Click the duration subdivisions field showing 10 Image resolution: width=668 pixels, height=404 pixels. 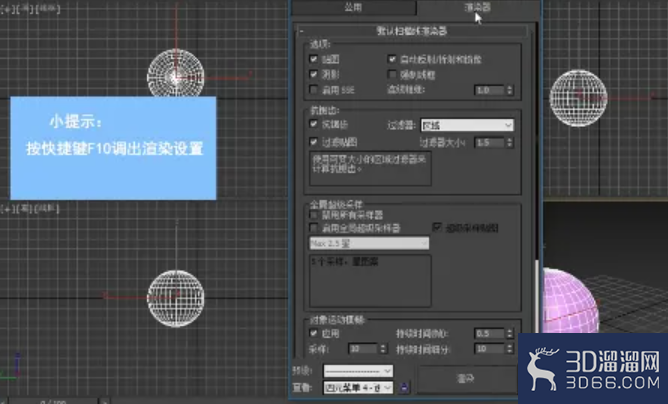point(489,349)
